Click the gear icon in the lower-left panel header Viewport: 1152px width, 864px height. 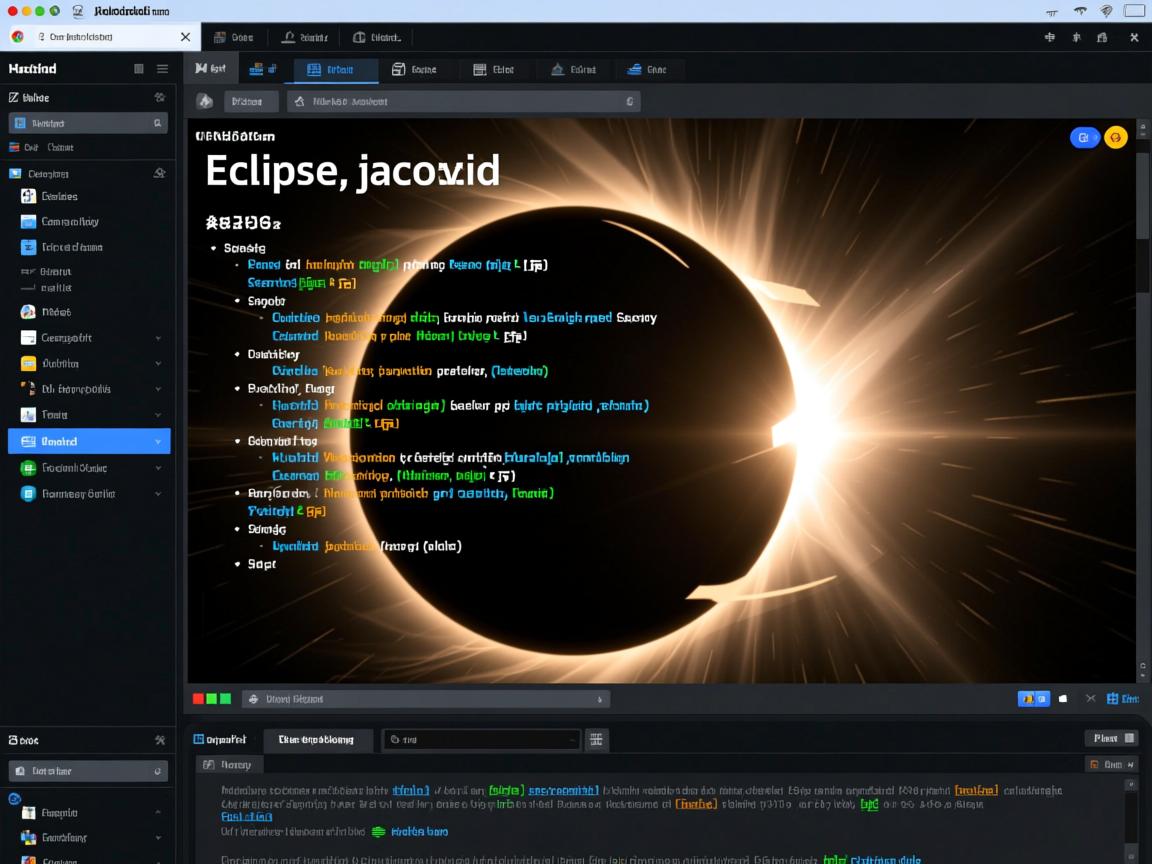pos(161,740)
